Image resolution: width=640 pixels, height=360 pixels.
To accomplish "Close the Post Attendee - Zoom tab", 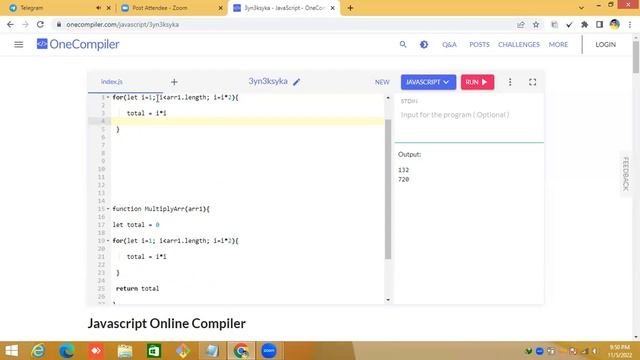I will (220, 8).
